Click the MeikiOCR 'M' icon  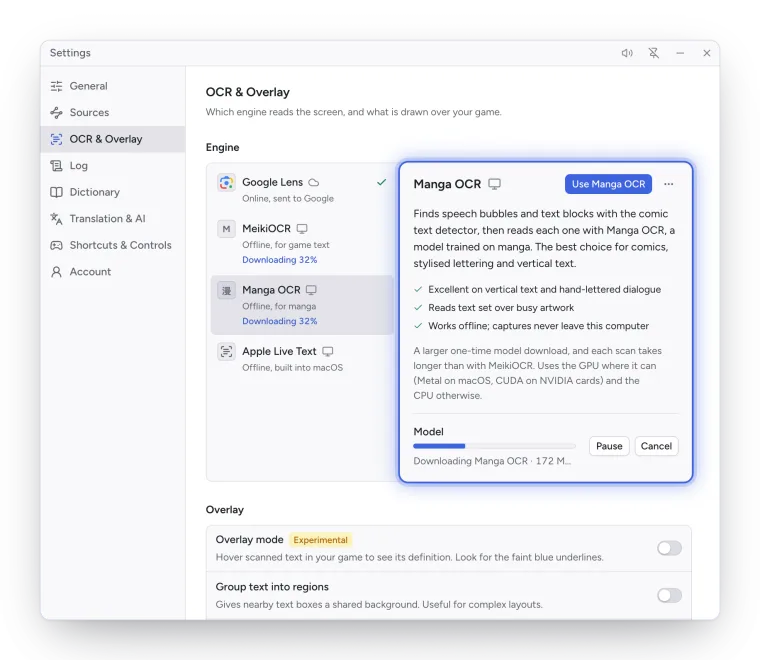click(226, 229)
